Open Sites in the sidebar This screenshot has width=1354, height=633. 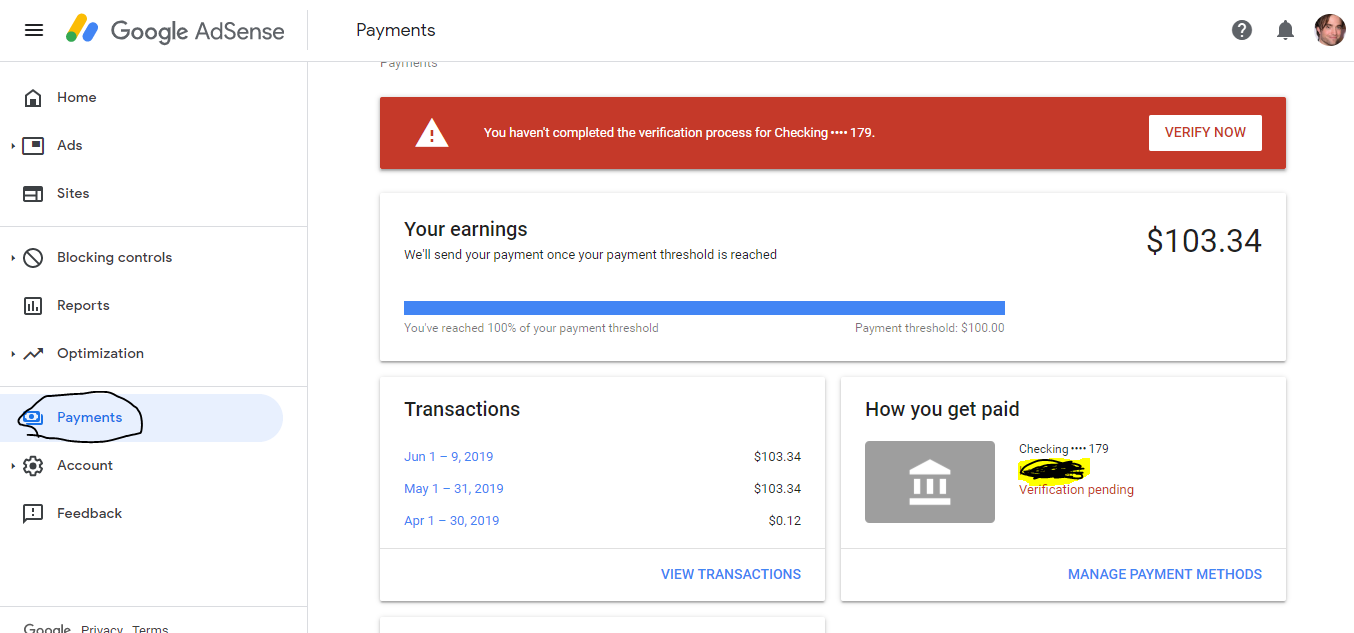point(73,193)
